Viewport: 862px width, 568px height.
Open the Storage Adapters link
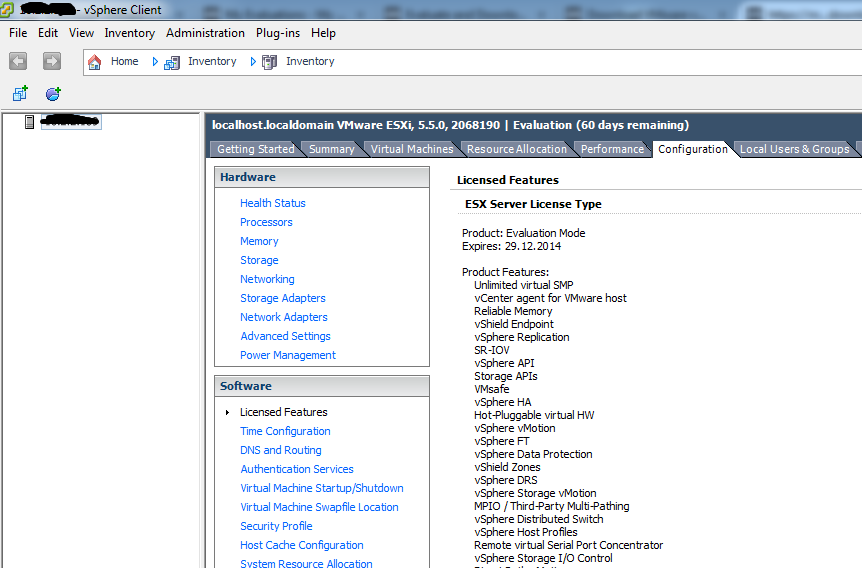coord(283,298)
